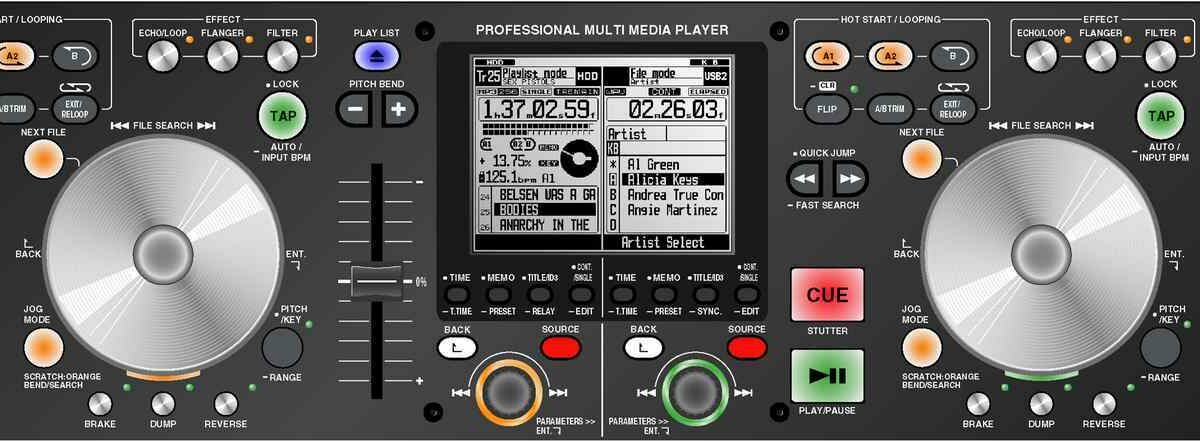Screen dimensions: 1200x441
Task: Click the pitch bend plus button
Action: [x=397, y=108]
